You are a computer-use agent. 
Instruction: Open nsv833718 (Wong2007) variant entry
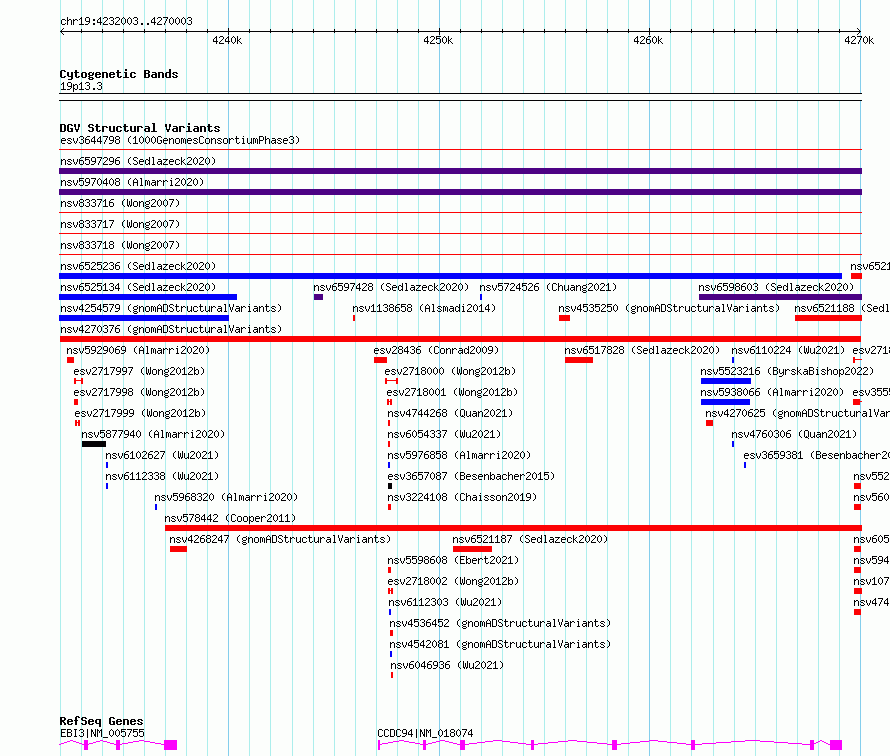[120, 245]
